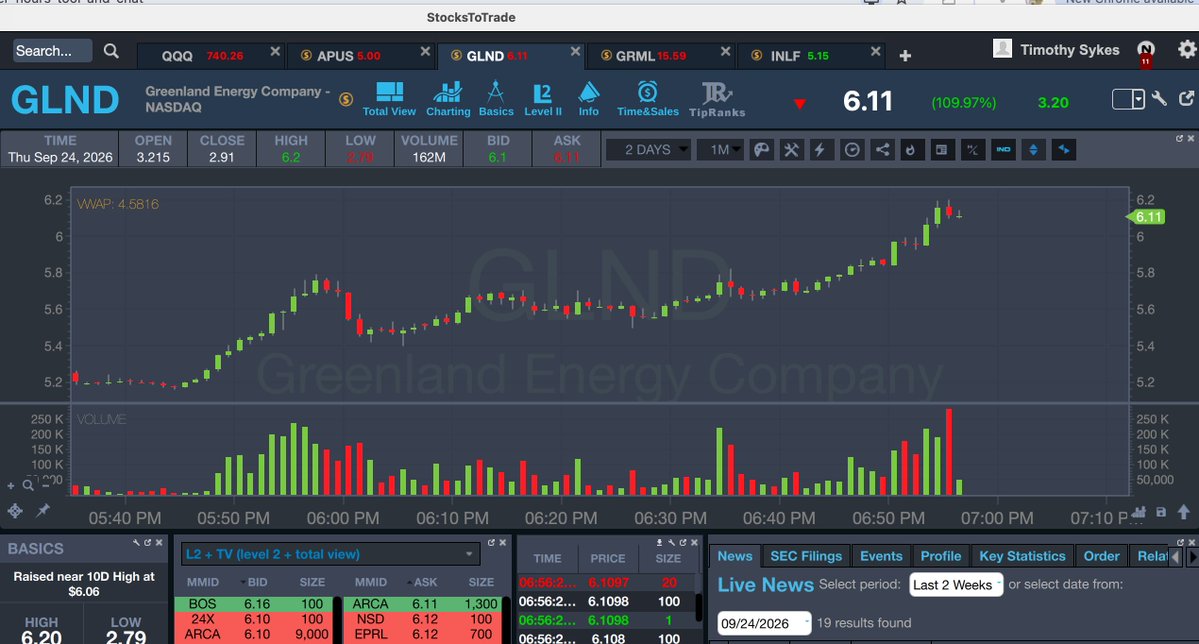
Task: Click the up arrow icon below chart
Action: [x=1184, y=512]
